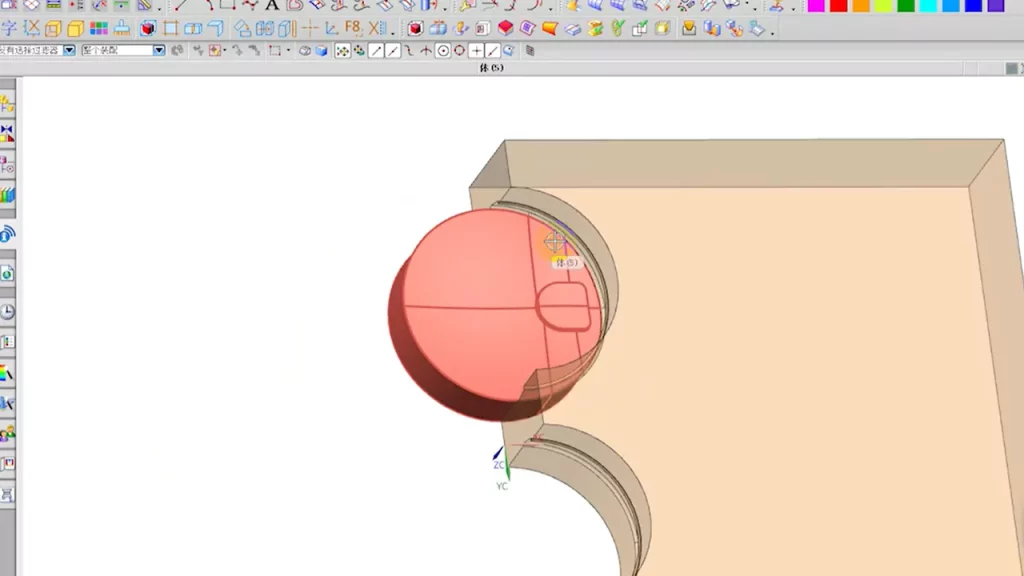Screen dimensions: 1024x576
Task: Click the Block creation tool icon
Action: tap(416, 28)
